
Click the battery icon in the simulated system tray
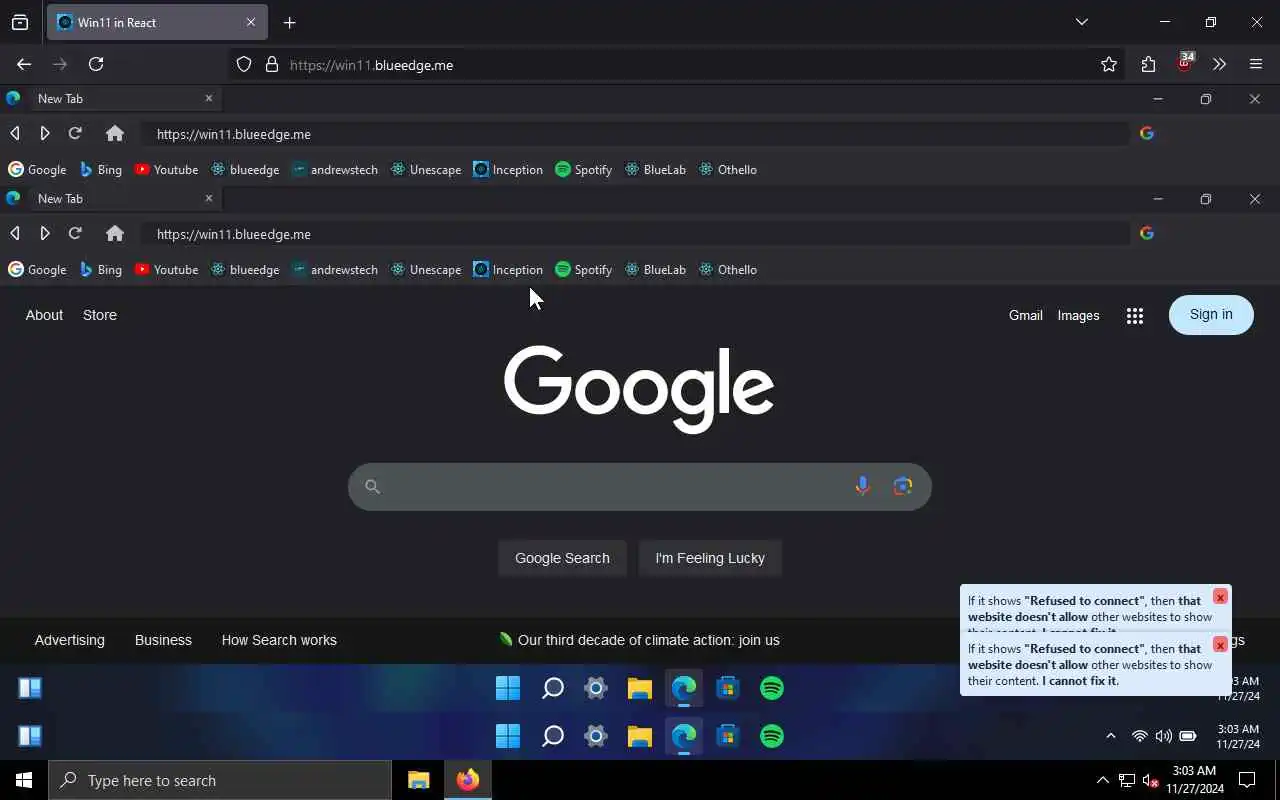tap(1188, 736)
